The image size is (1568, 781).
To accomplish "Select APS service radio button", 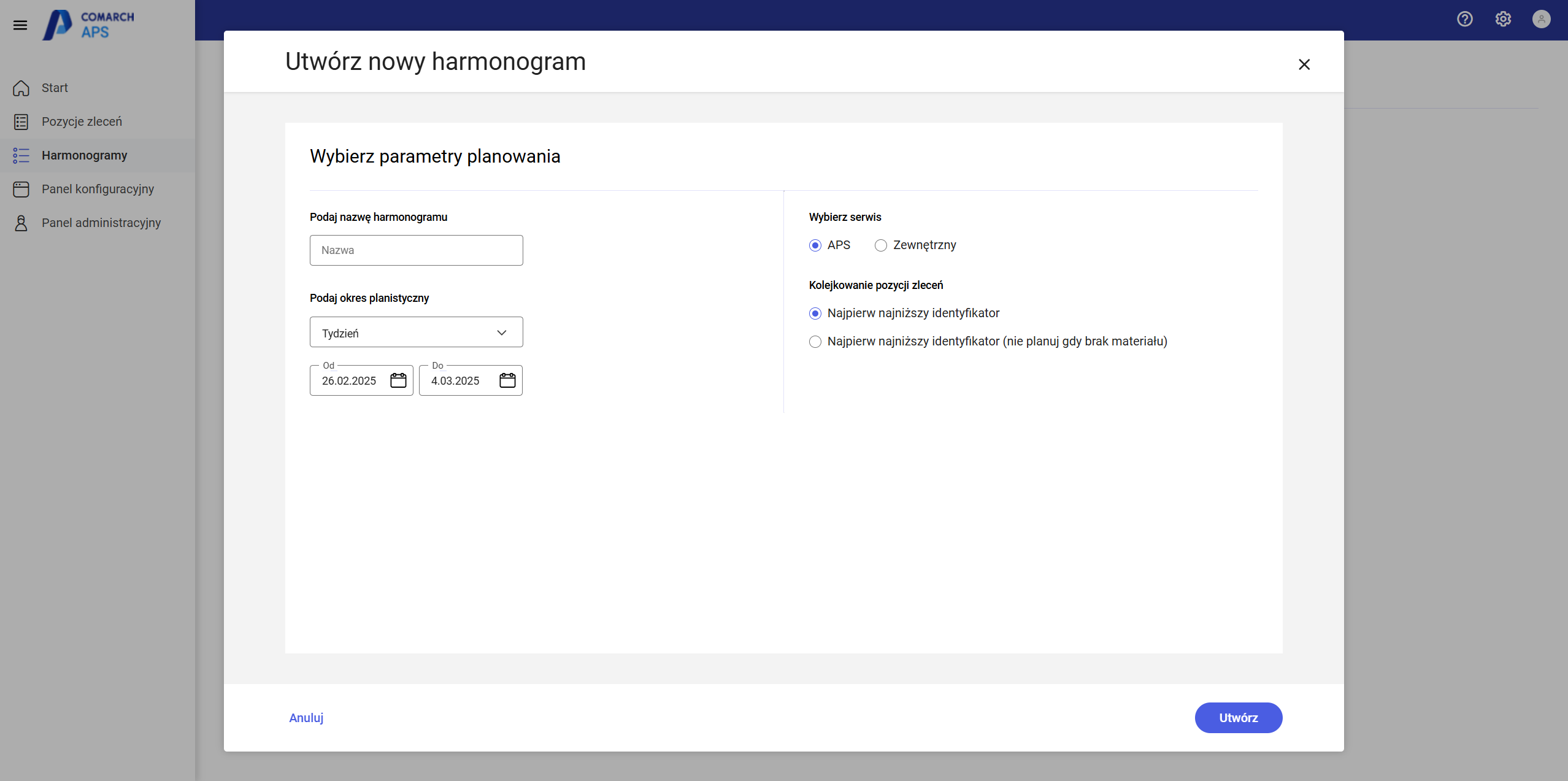I will 815,245.
